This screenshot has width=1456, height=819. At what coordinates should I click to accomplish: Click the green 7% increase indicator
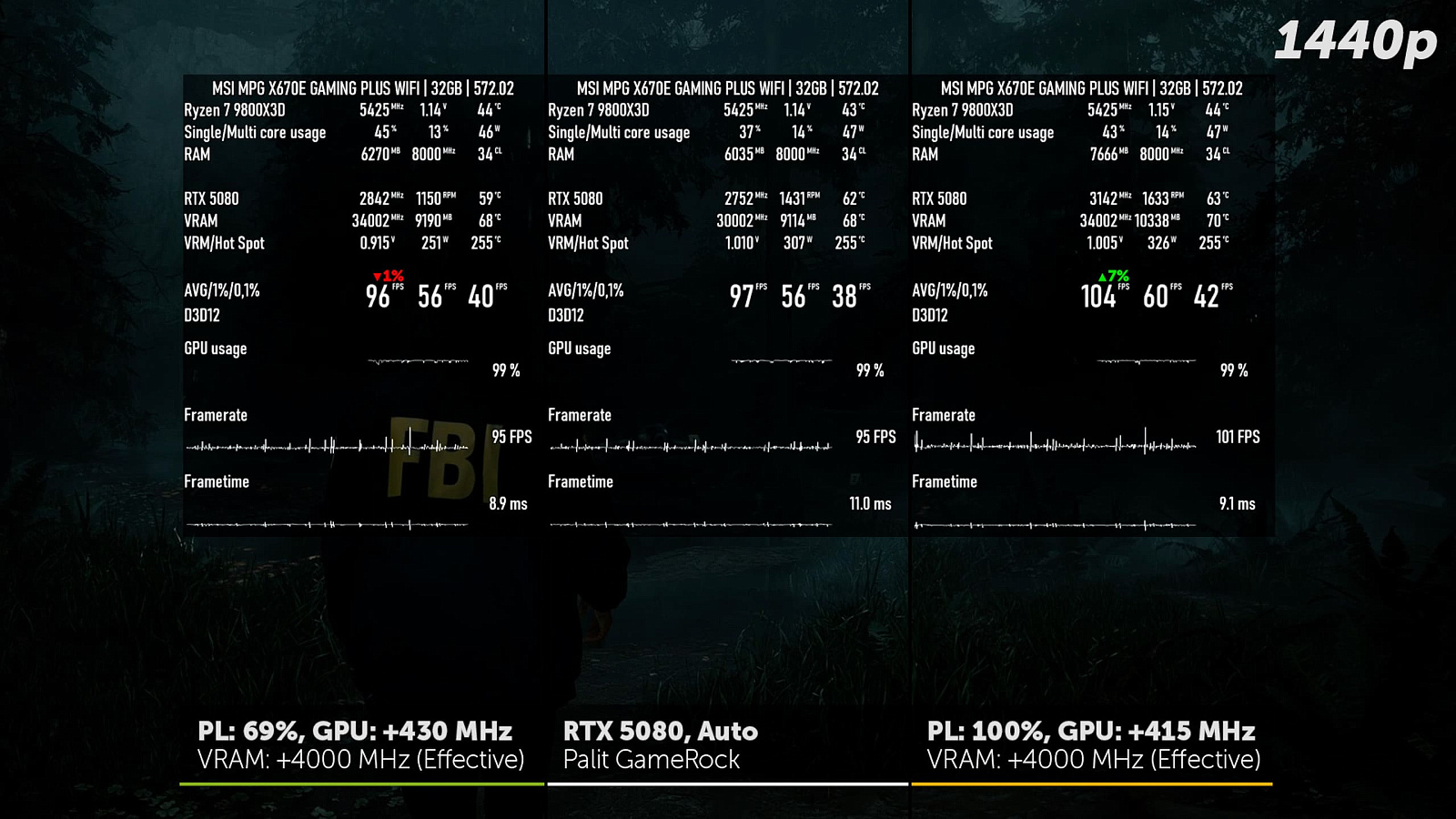pyautogui.click(x=1114, y=276)
